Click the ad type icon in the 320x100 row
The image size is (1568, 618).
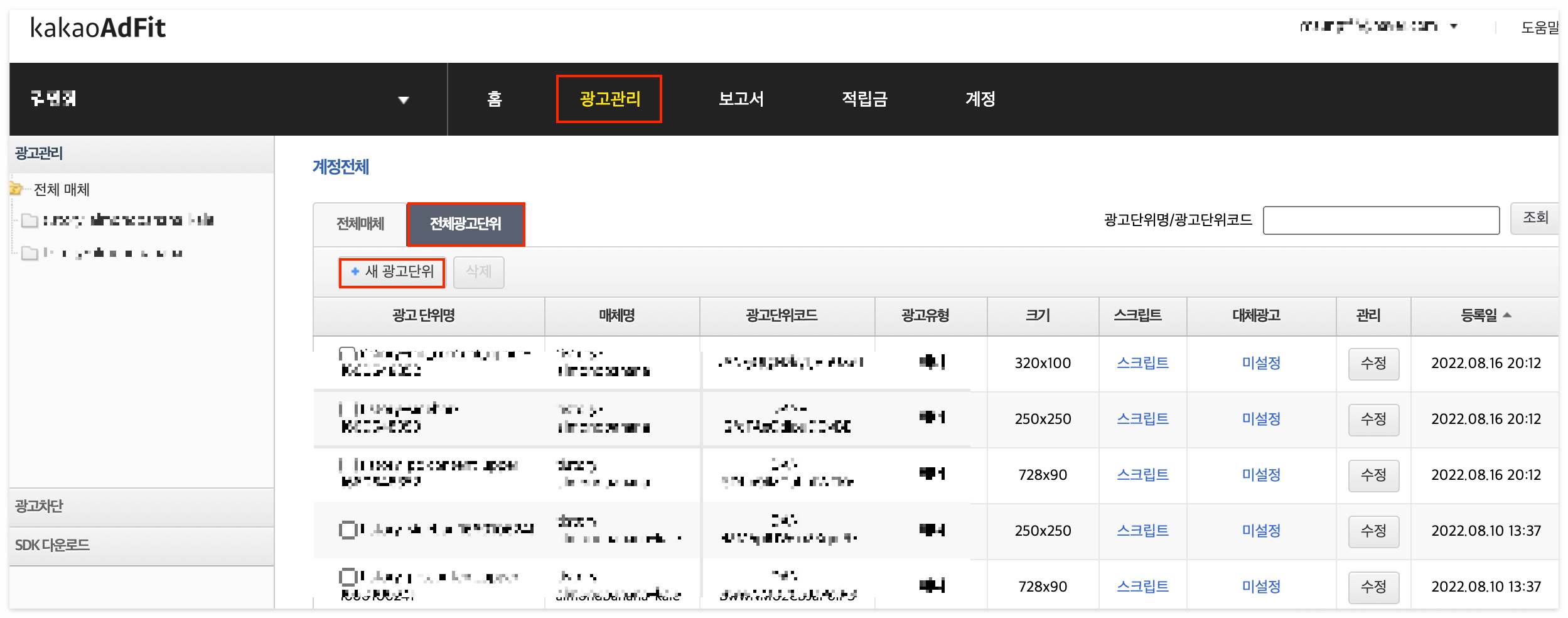pyautogui.click(x=932, y=362)
